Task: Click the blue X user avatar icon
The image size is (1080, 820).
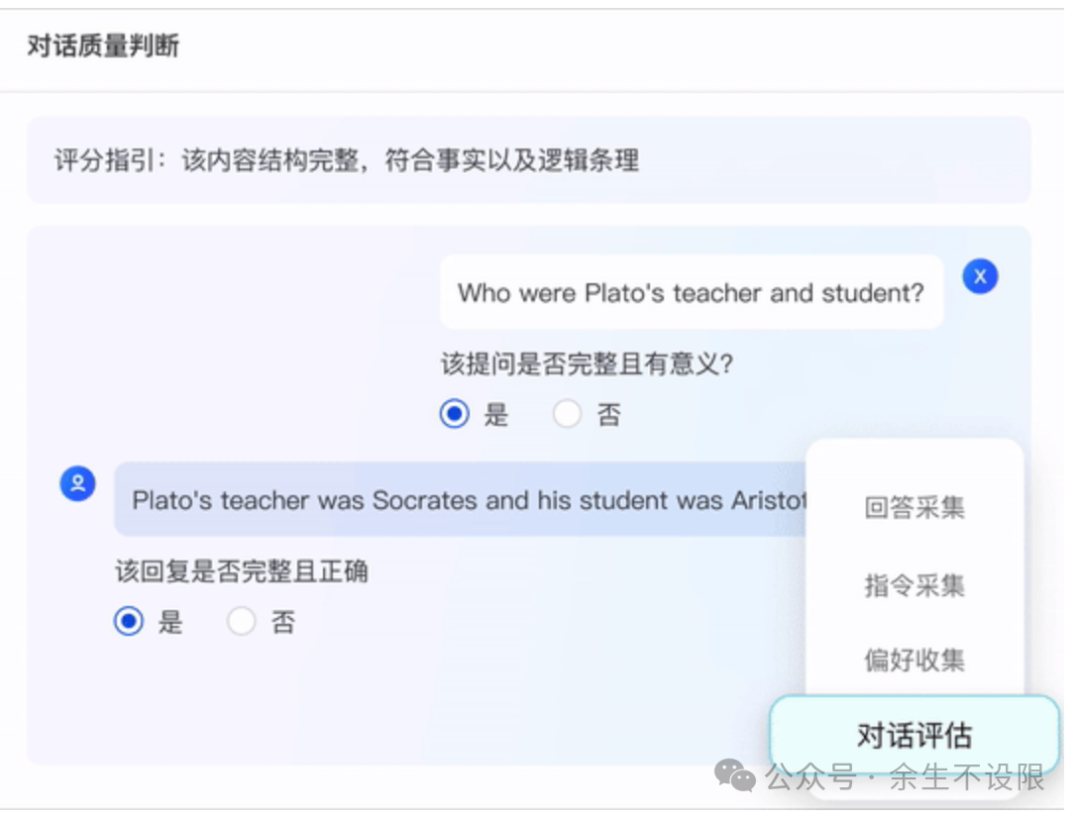Action: [x=980, y=277]
